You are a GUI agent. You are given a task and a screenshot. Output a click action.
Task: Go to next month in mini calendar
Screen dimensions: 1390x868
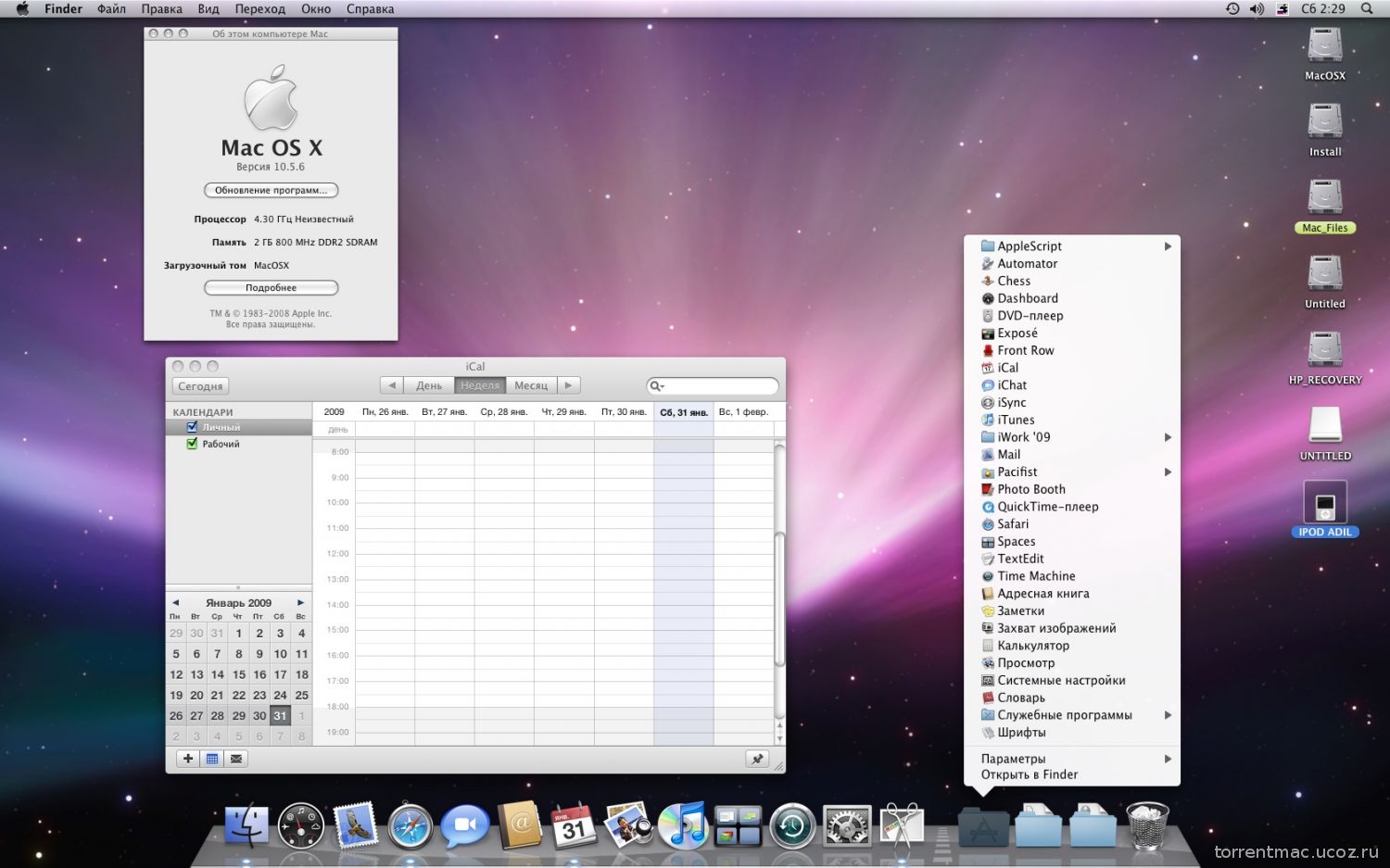pos(300,602)
